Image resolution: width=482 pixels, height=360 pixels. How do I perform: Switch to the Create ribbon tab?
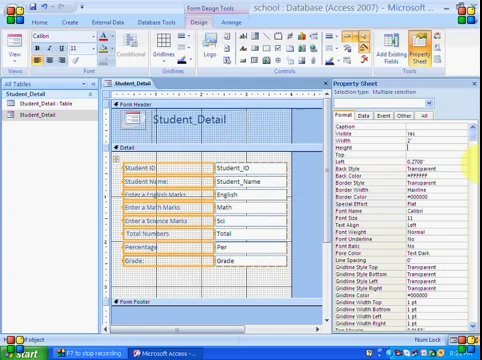click(70, 22)
